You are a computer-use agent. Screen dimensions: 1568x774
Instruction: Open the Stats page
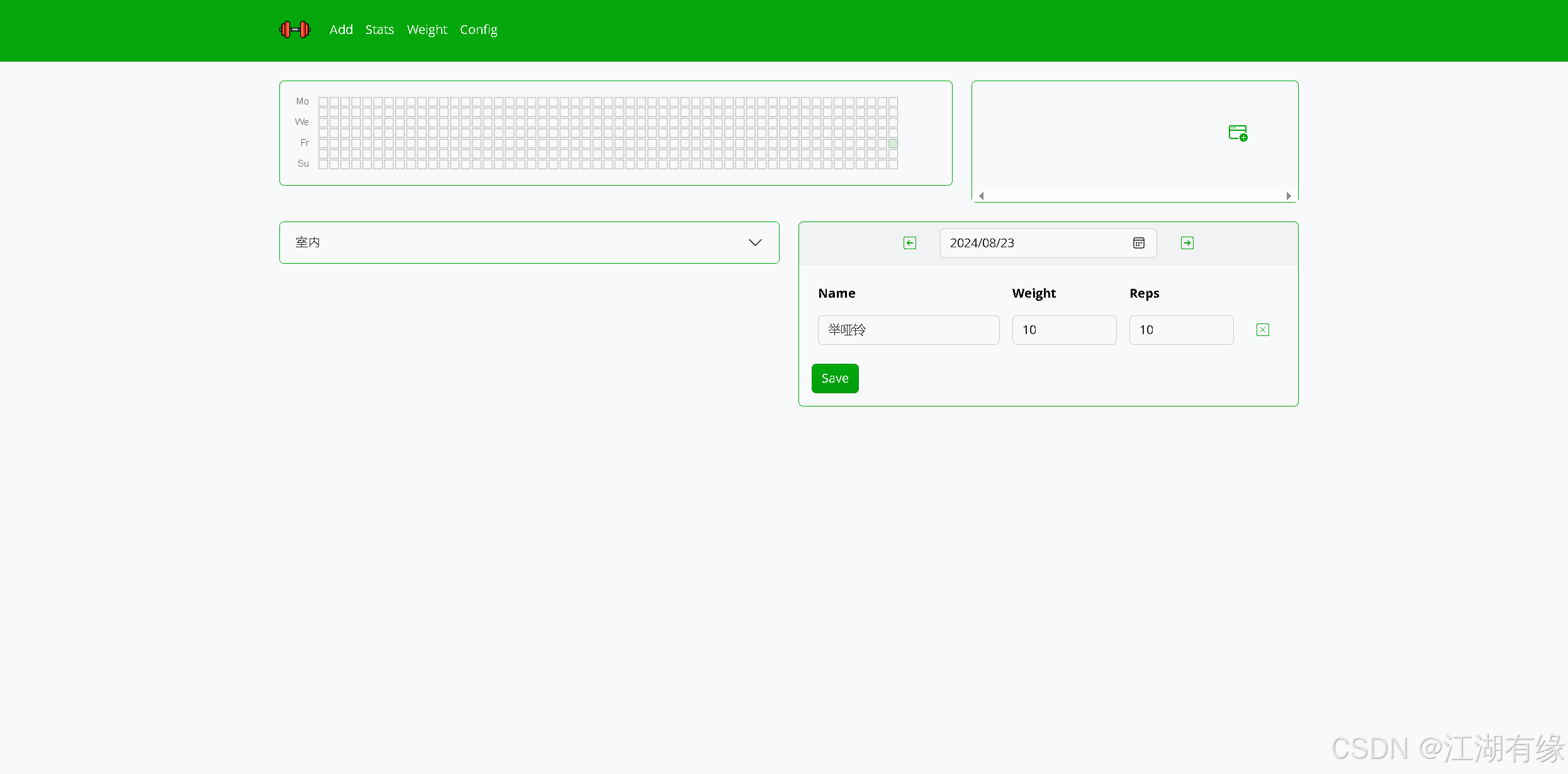pyautogui.click(x=379, y=30)
